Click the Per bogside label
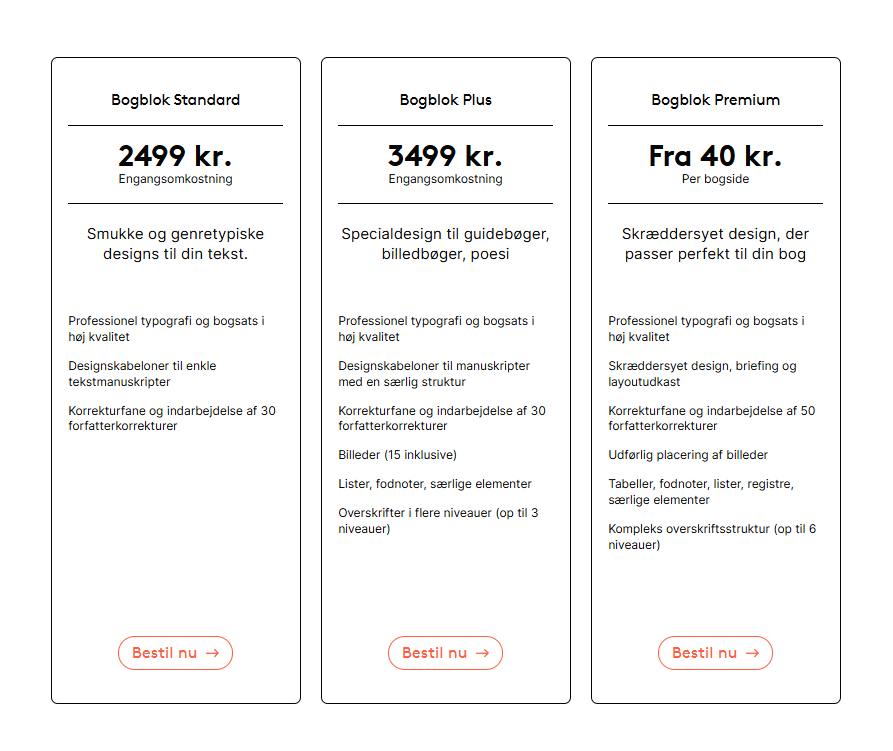 715,179
